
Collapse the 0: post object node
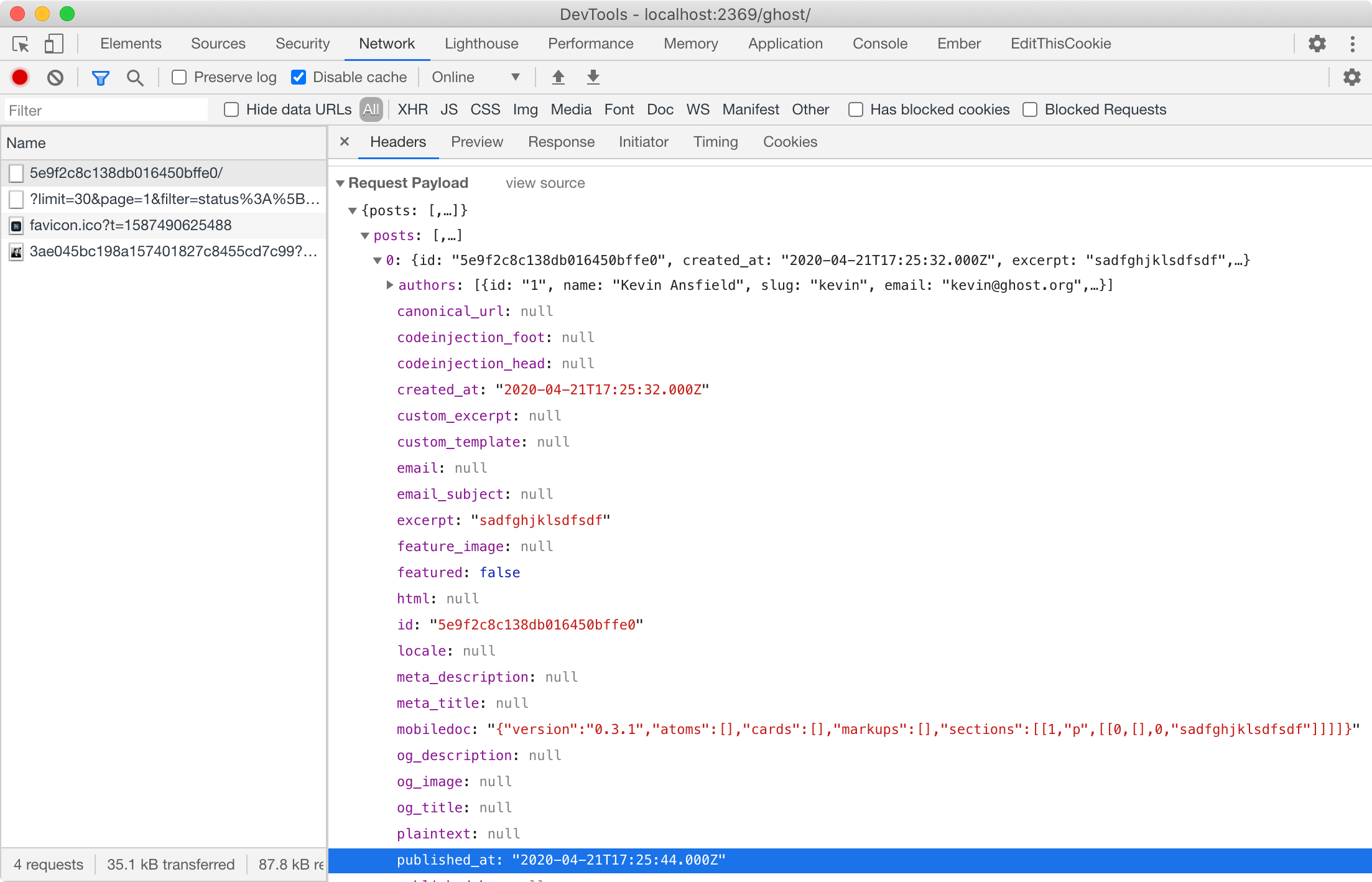tap(378, 261)
